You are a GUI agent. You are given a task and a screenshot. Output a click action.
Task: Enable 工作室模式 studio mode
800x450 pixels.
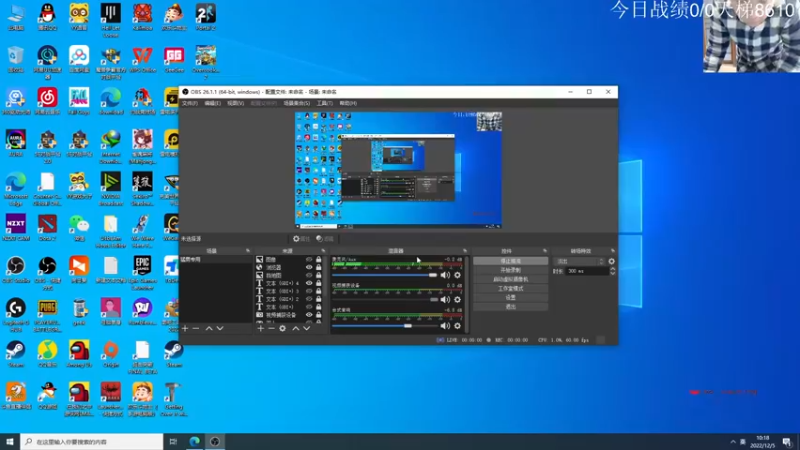(x=511, y=289)
